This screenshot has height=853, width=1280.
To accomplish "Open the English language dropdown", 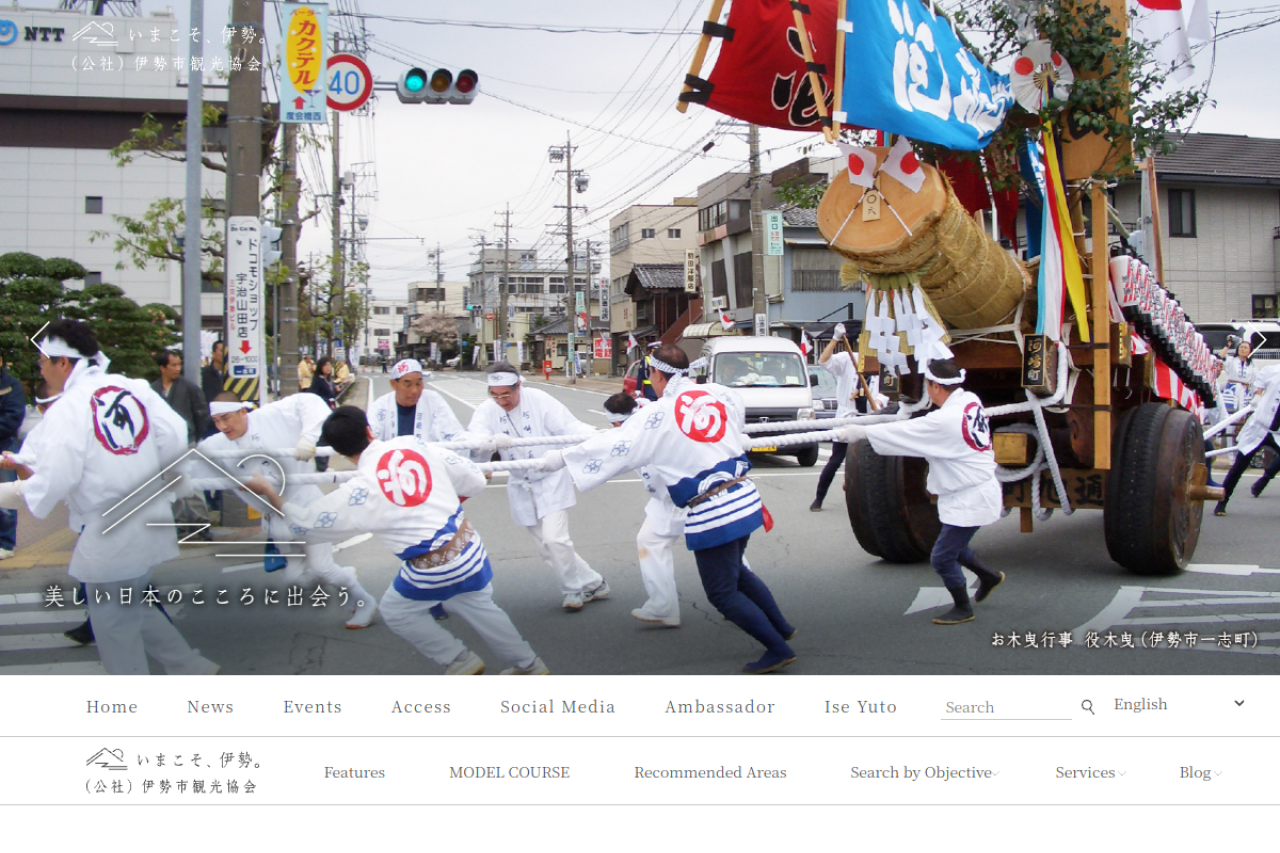I will point(1178,704).
